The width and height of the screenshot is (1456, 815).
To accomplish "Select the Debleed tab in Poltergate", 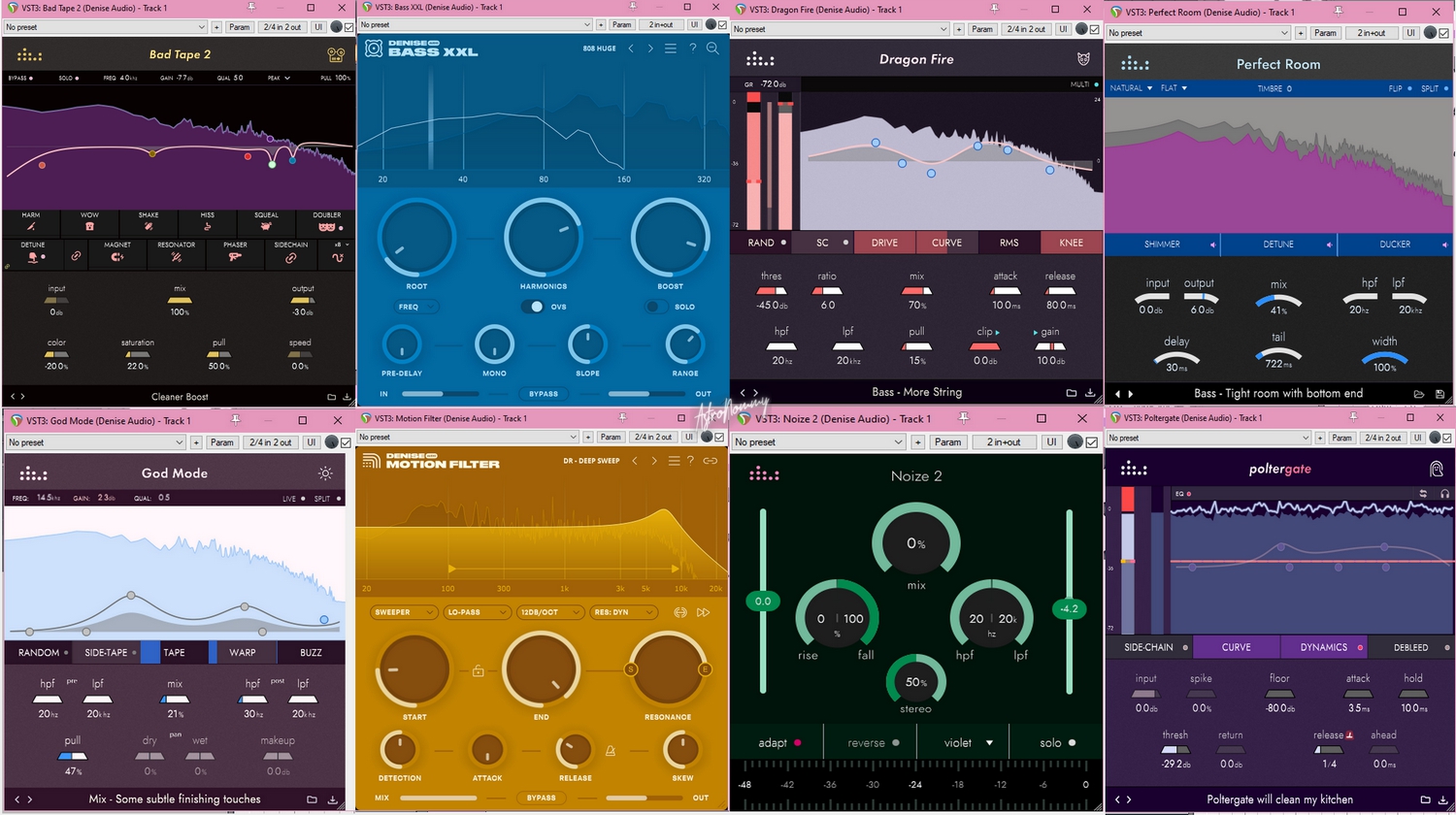I will tap(1410, 647).
